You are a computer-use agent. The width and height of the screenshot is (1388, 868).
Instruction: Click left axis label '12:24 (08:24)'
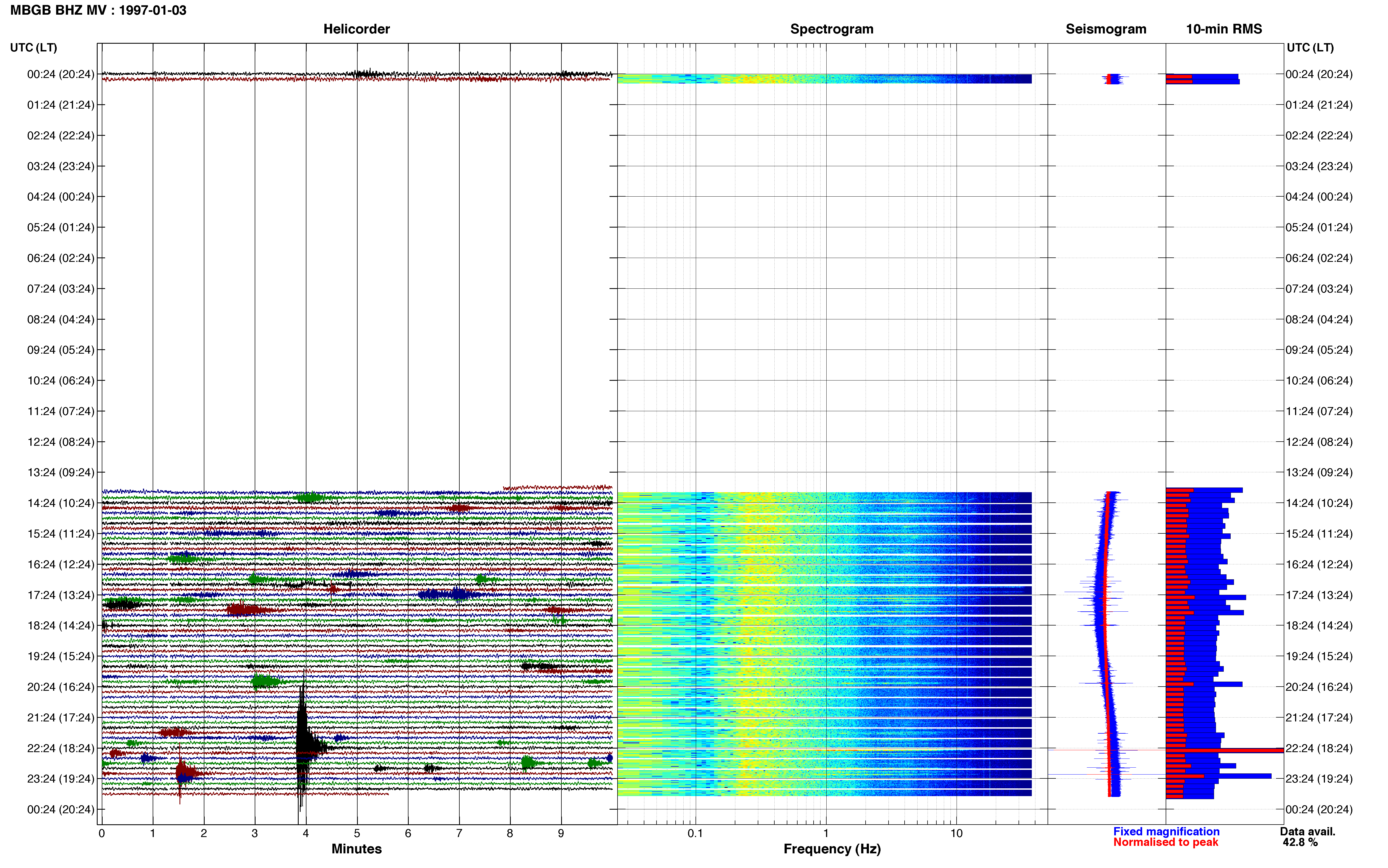61,442
